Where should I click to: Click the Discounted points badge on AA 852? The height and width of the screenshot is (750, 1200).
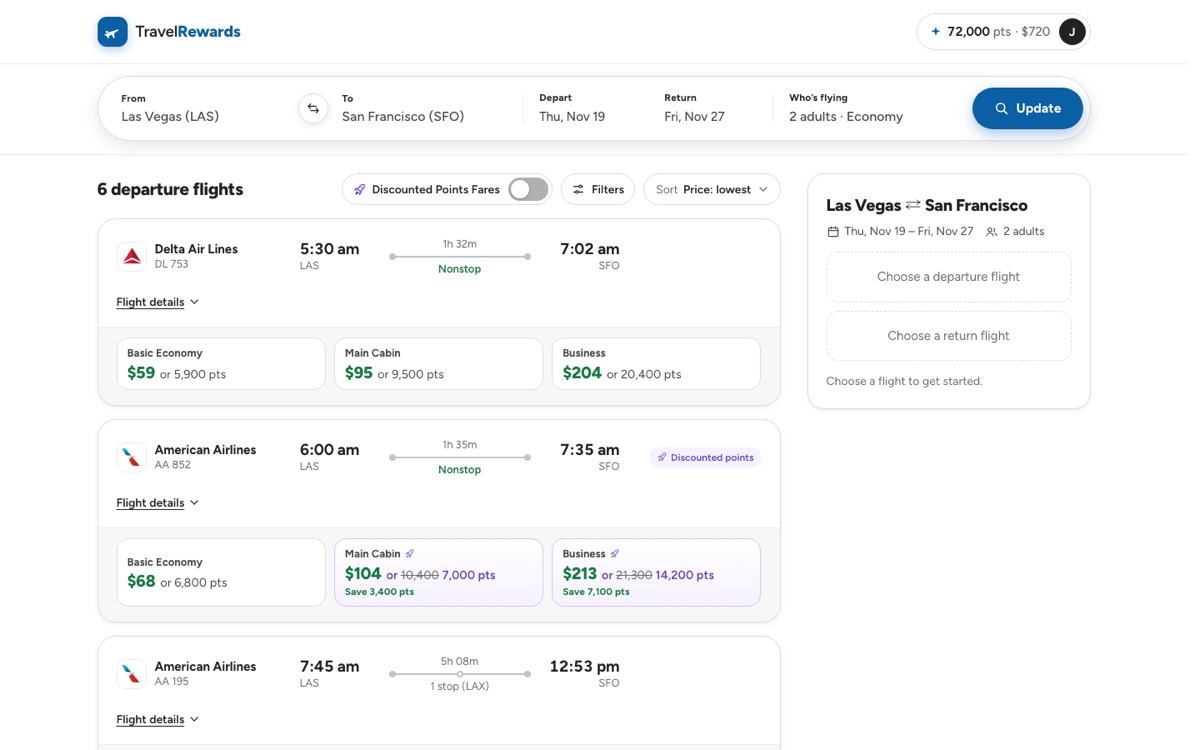point(705,458)
